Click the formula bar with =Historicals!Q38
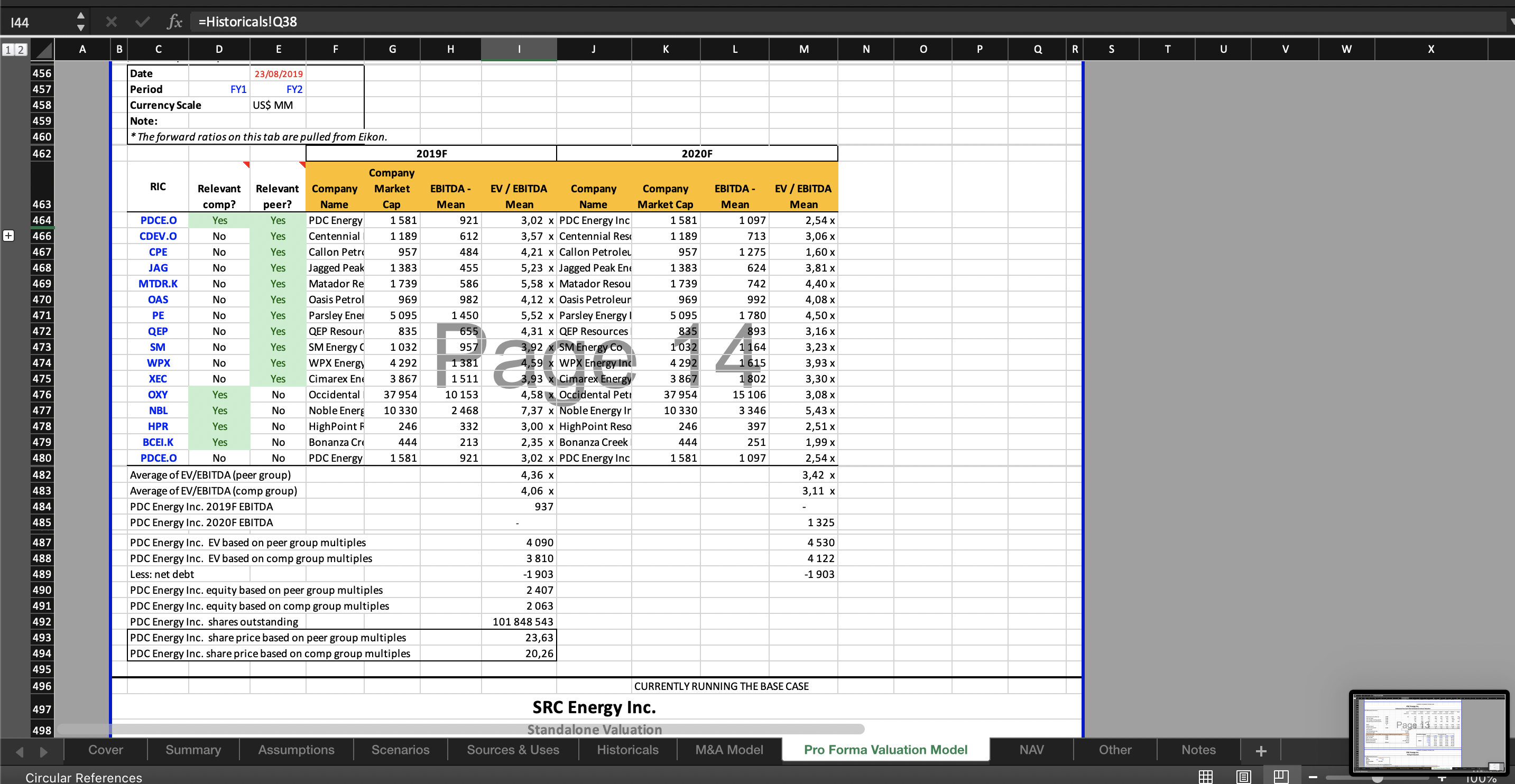 [x=847, y=22]
